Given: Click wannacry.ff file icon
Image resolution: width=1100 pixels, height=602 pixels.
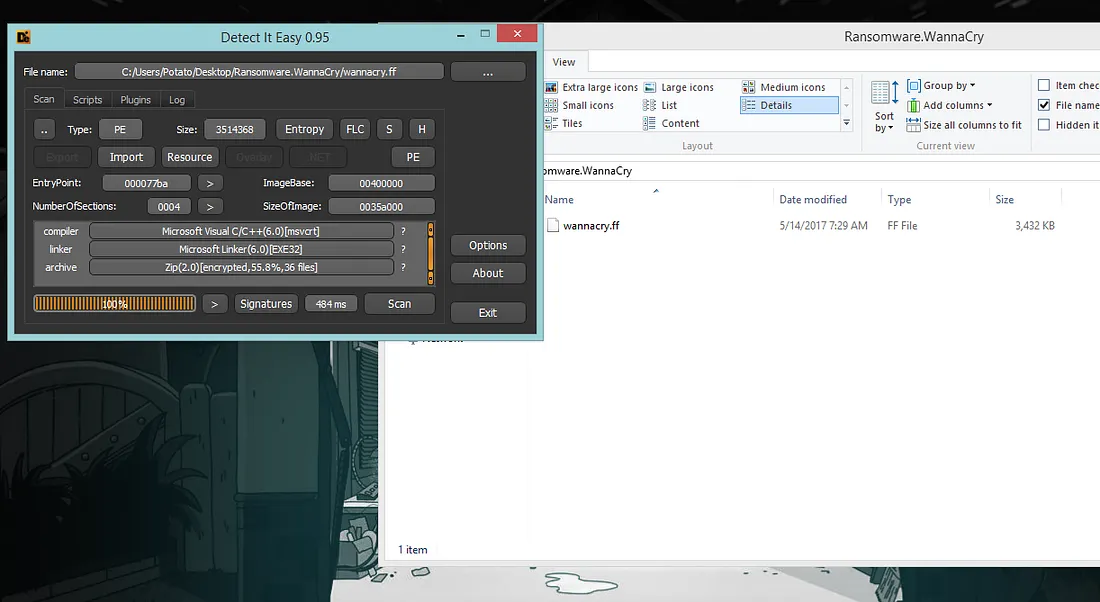Looking at the screenshot, I should point(553,225).
